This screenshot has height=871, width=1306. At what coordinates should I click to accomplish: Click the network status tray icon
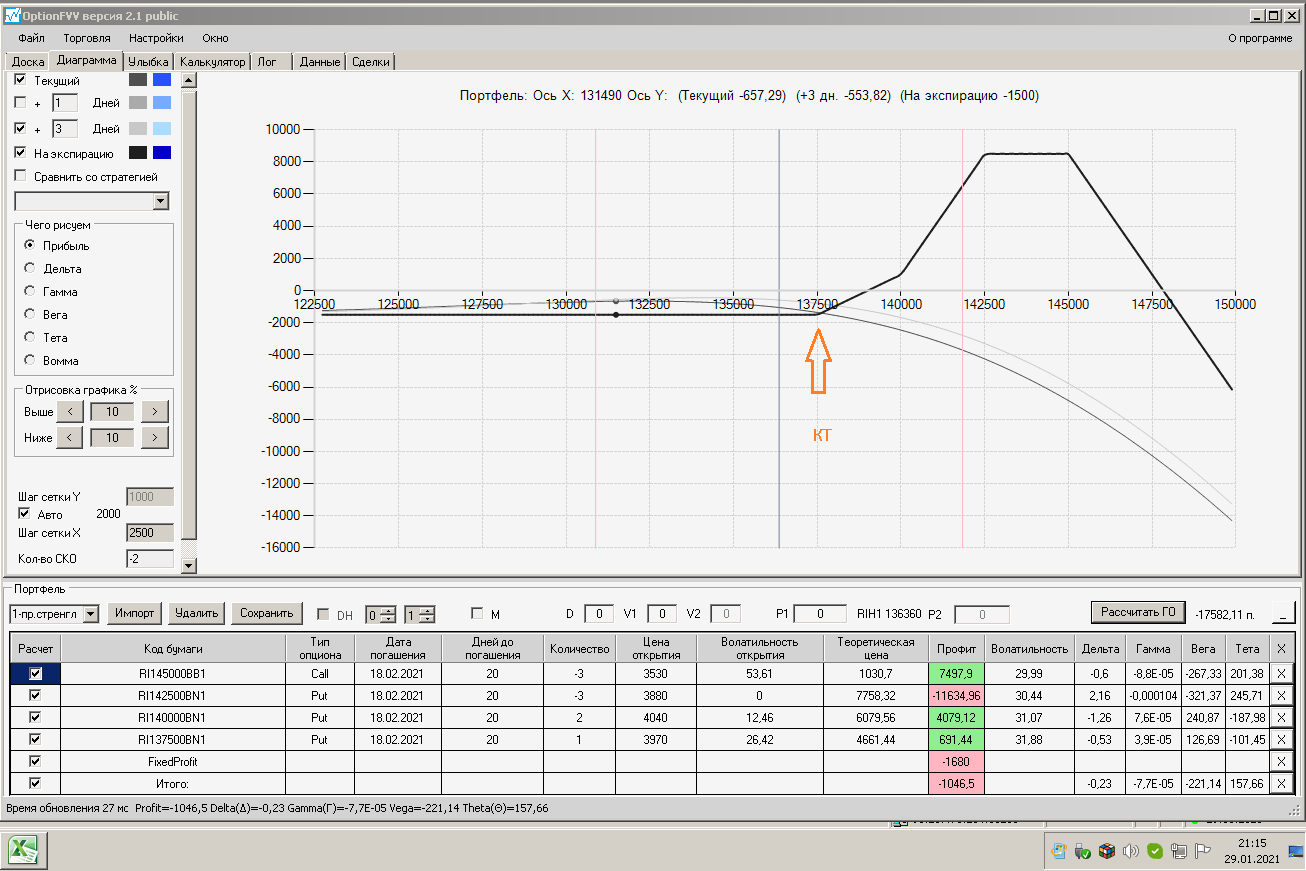coord(1179,851)
